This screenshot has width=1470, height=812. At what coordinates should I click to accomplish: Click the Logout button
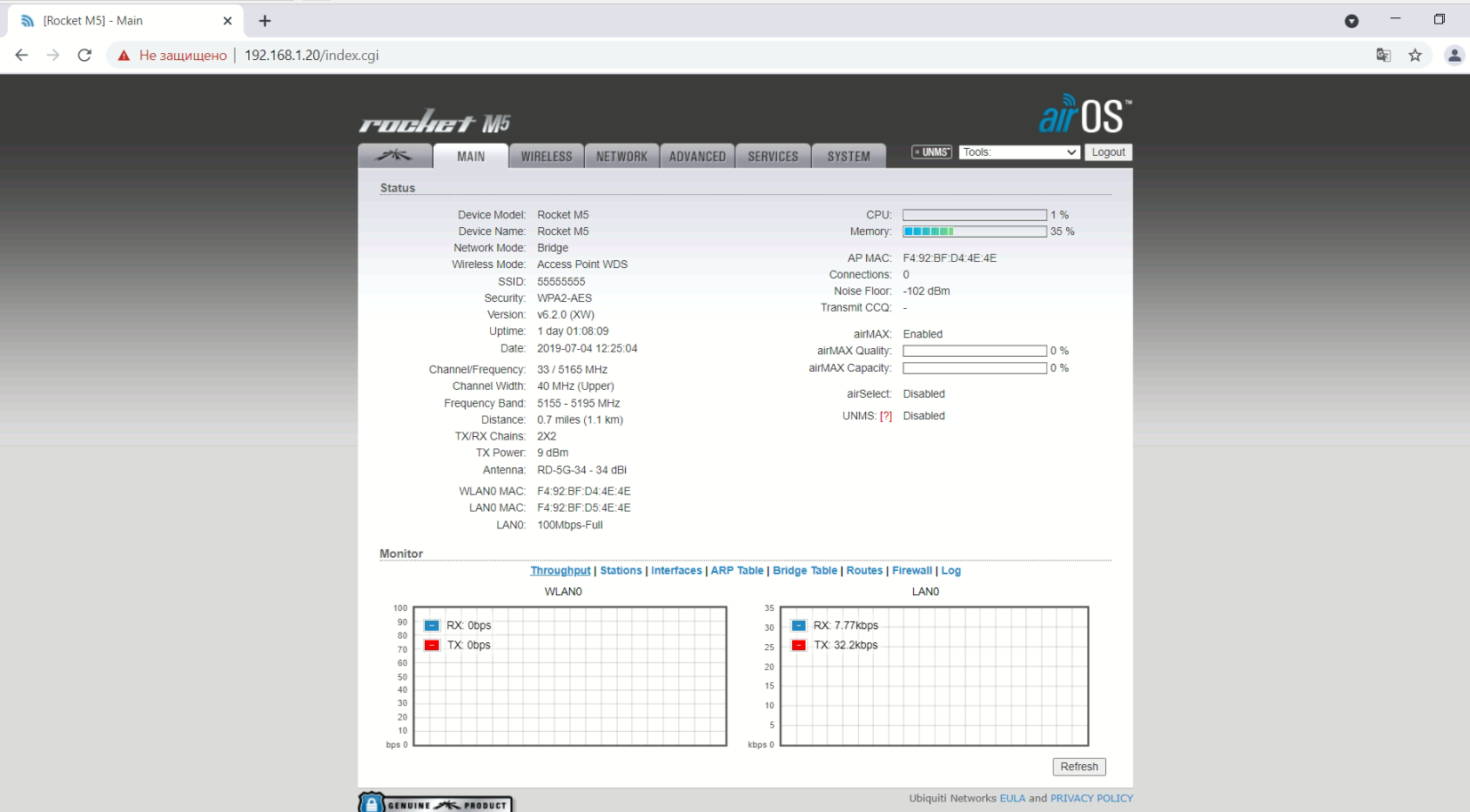pyautogui.click(x=1108, y=152)
